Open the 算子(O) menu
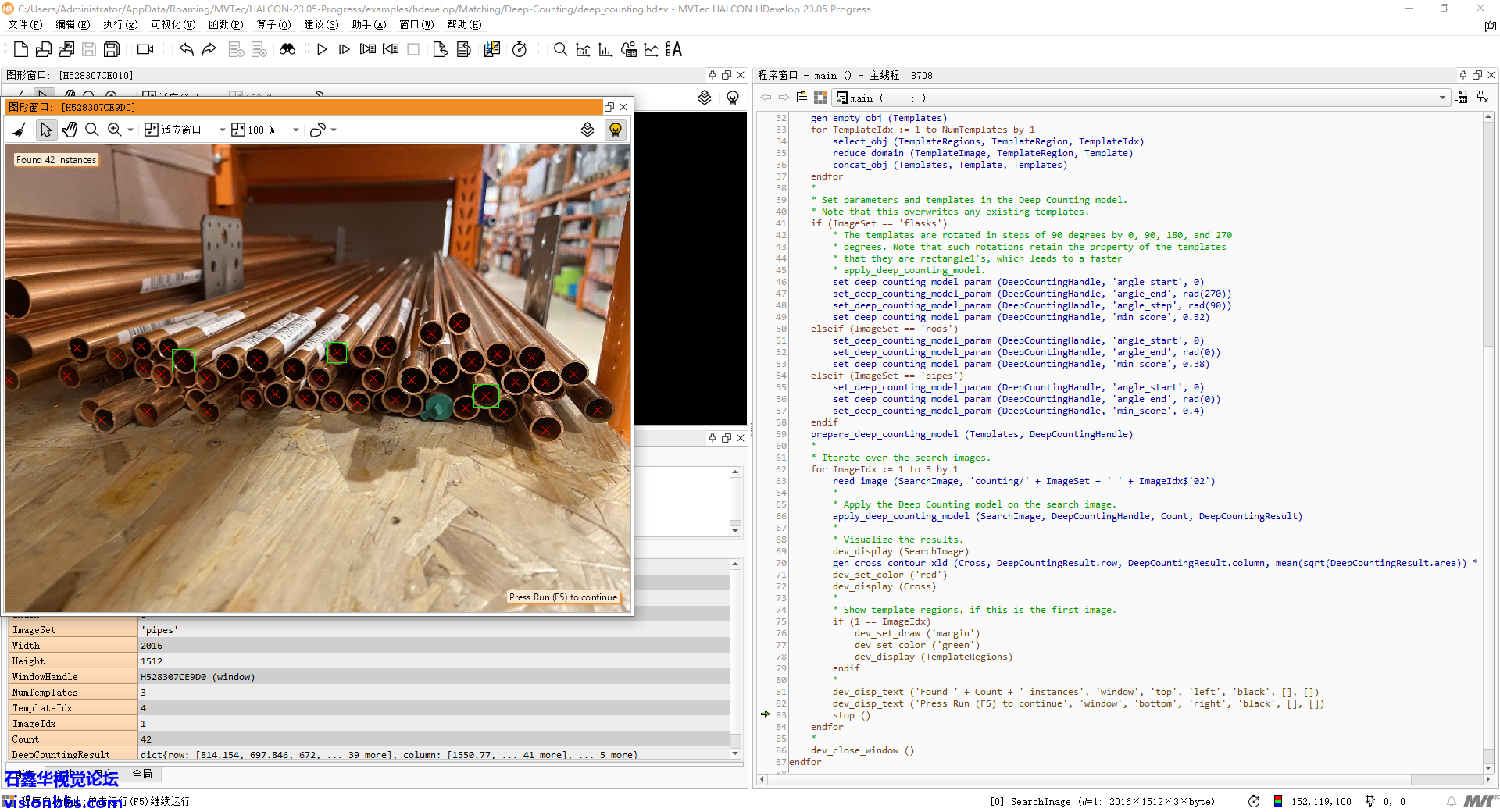Image resolution: width=1500 pixels, height=812 pixels. point(273,24)
